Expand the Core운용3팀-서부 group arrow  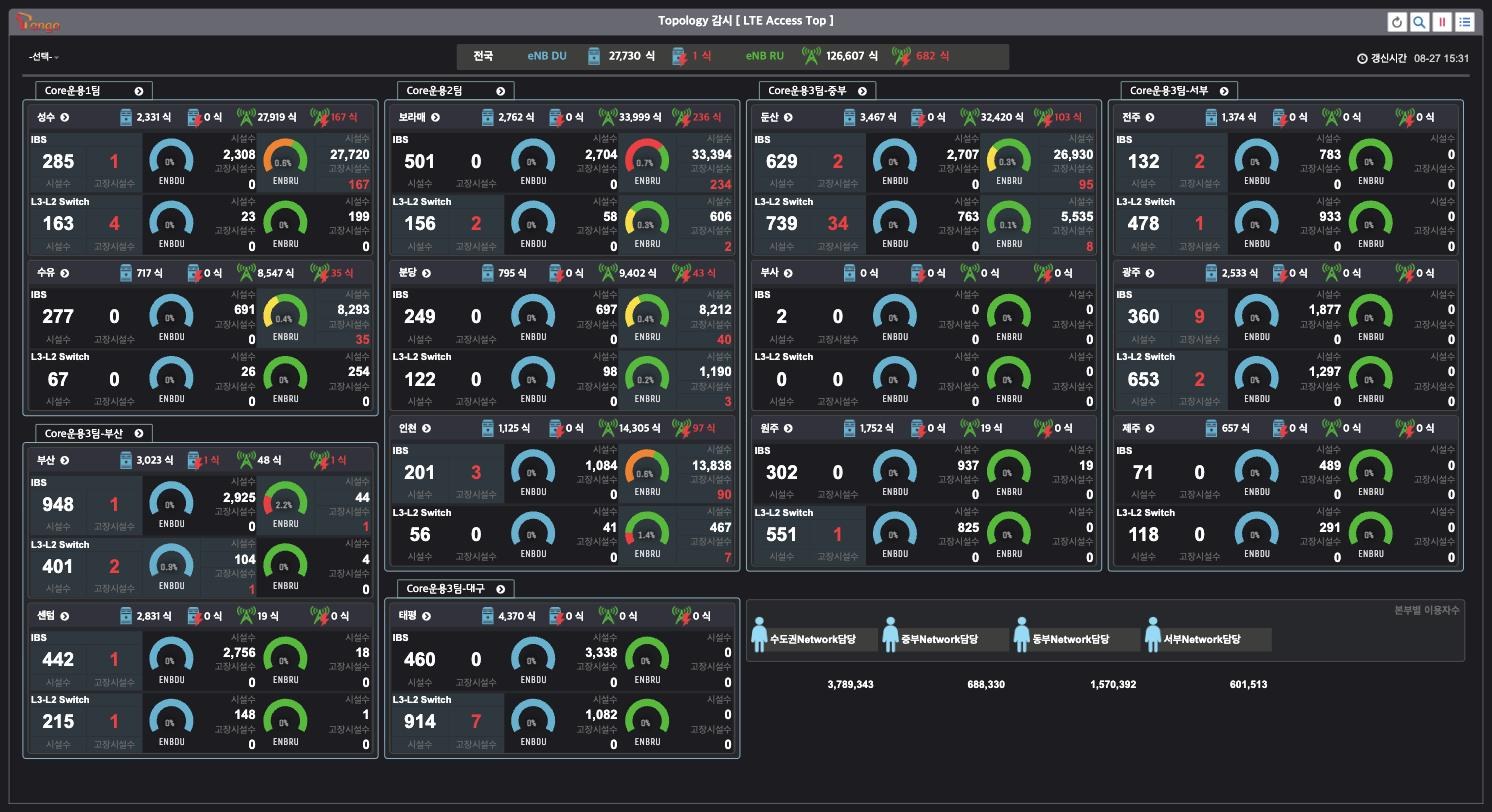[1224, 91]
